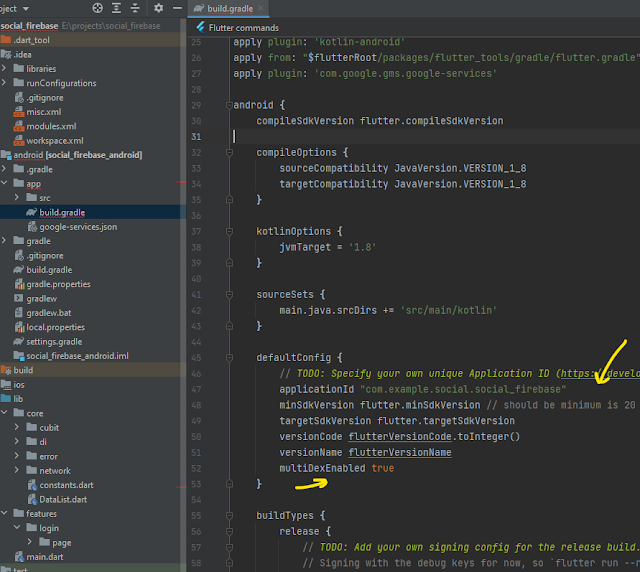This screenshot has width=640, height=572.
Task: Select settings.gradle in project tree
Action: point(53,341)
